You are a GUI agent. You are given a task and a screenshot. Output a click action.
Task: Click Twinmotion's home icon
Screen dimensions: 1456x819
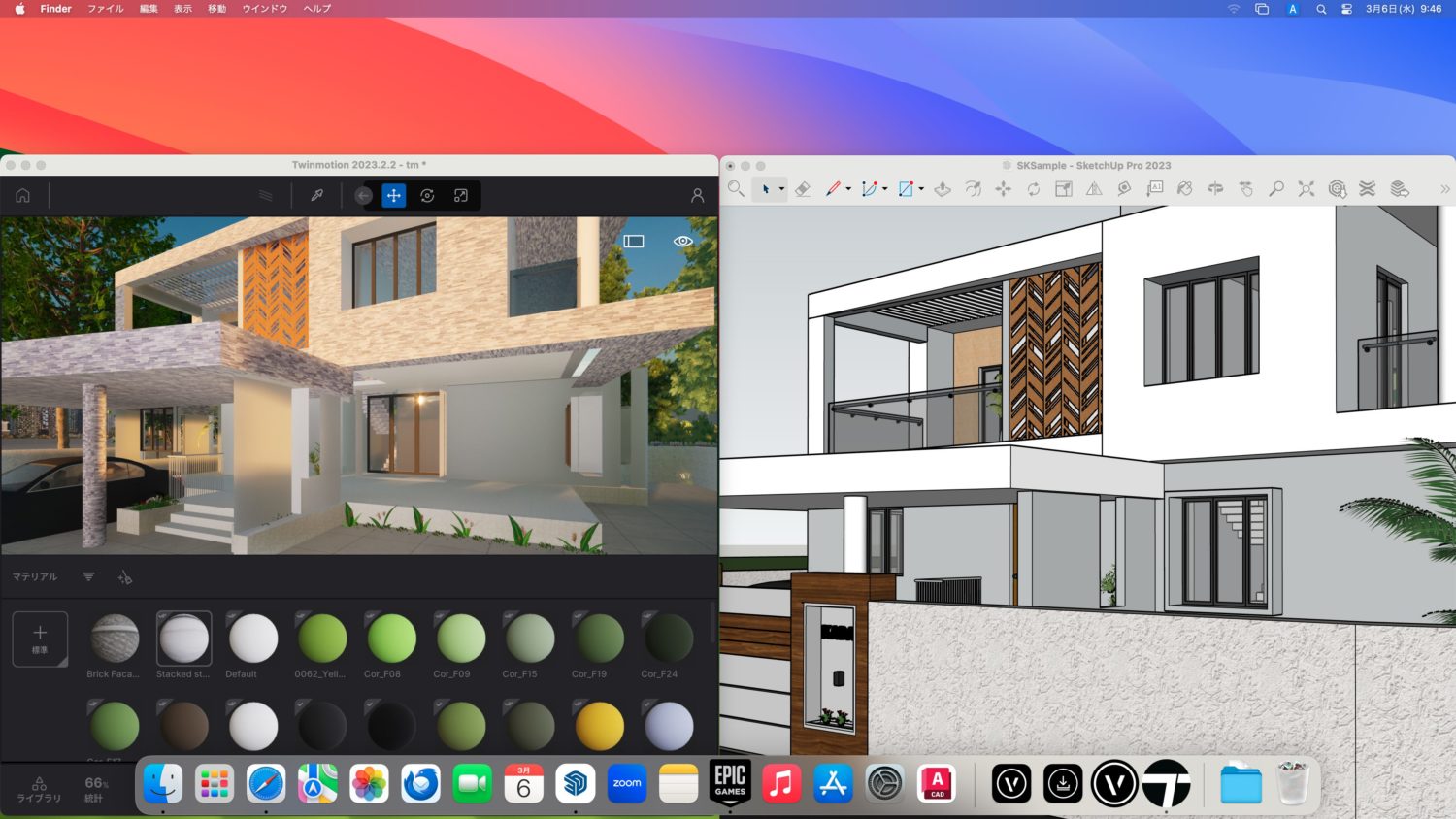coord(22,195)
